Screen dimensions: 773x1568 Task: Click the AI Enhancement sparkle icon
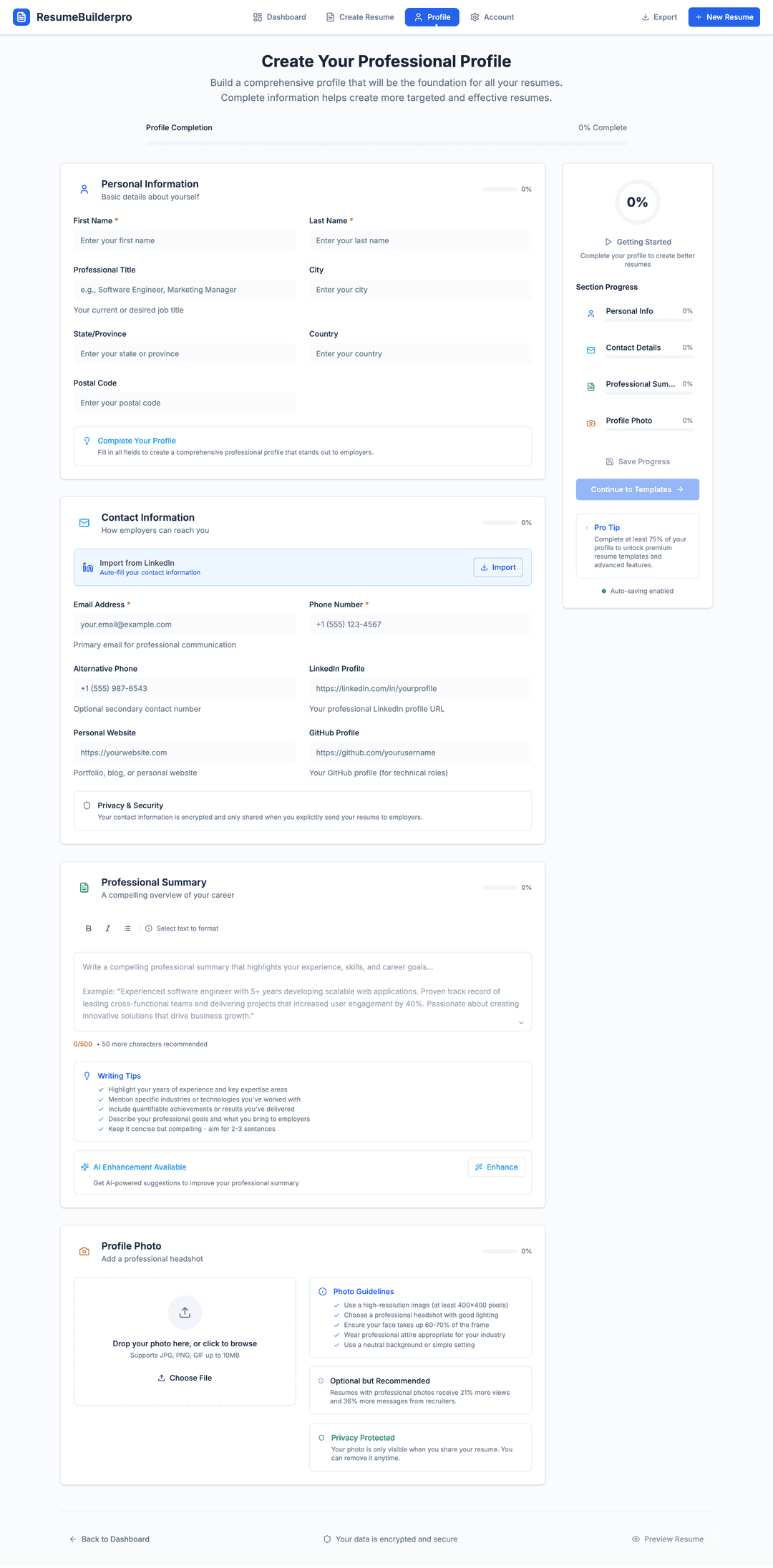(85, 1167)
